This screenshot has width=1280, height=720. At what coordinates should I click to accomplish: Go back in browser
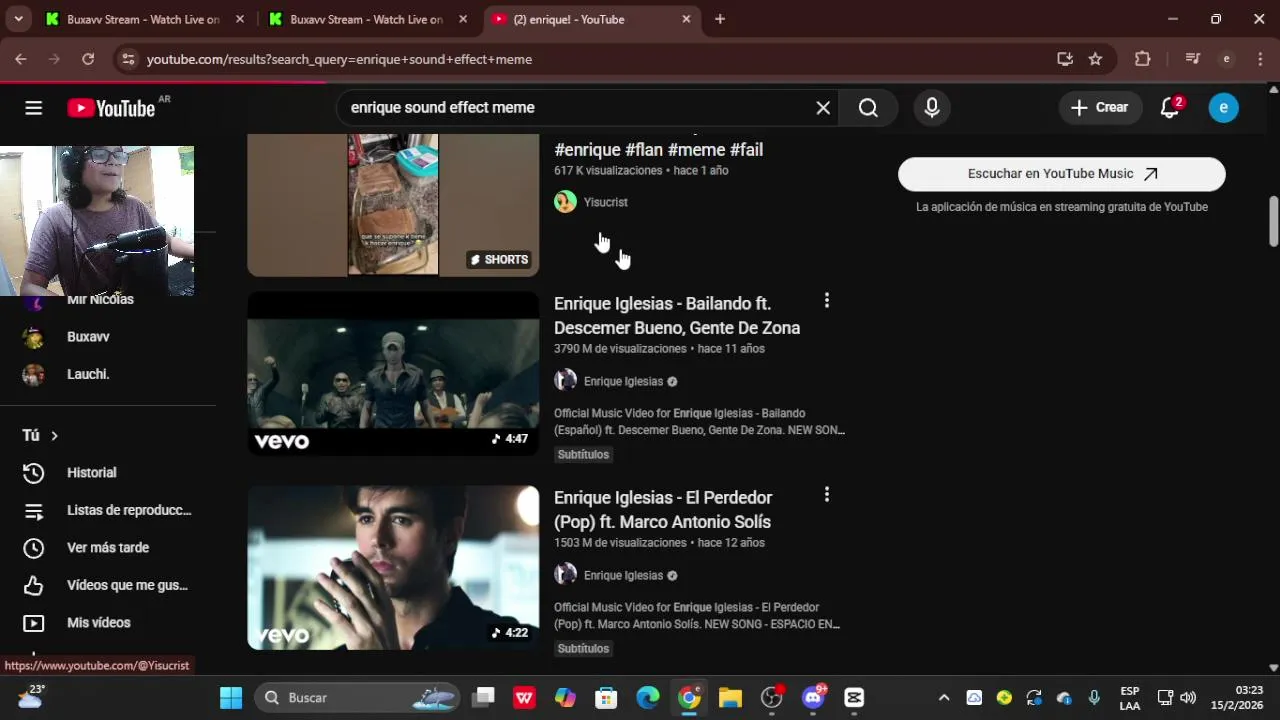tap(21, 59)
